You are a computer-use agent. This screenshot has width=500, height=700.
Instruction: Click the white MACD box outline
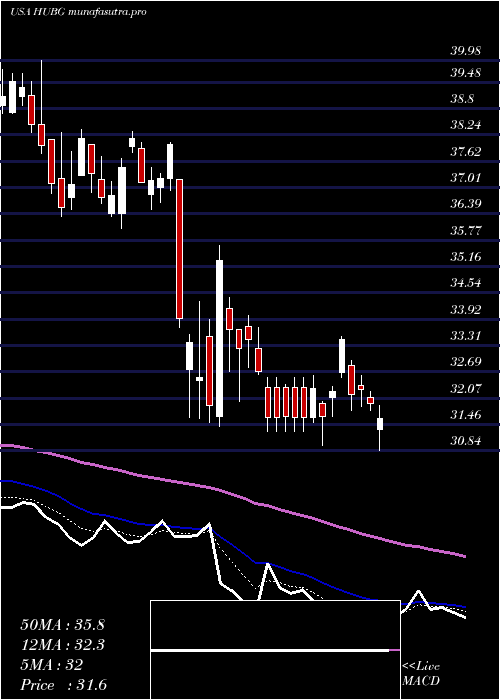(x=275, y=650)
